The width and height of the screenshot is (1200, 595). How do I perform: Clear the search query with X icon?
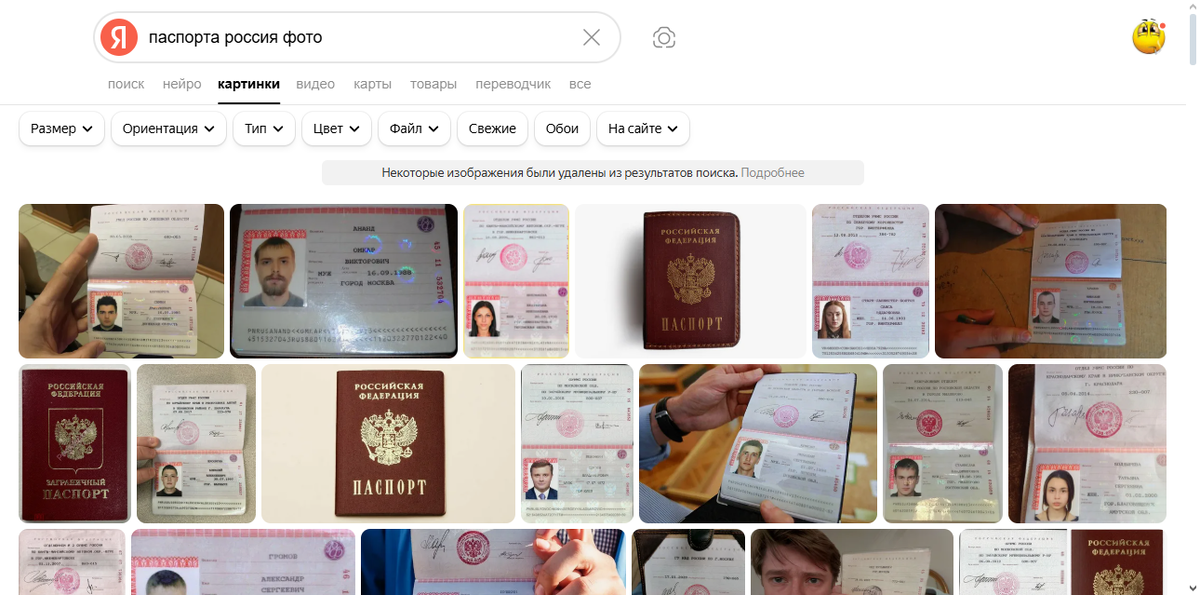pos(591,38)
